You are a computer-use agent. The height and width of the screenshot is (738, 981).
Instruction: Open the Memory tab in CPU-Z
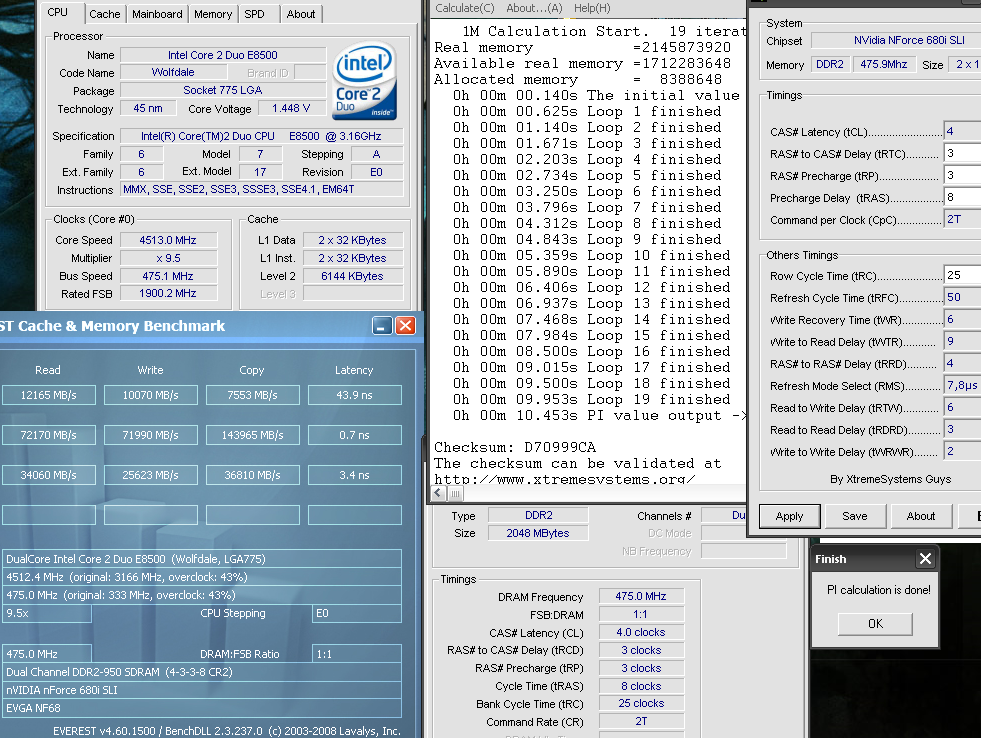(213, 14)
